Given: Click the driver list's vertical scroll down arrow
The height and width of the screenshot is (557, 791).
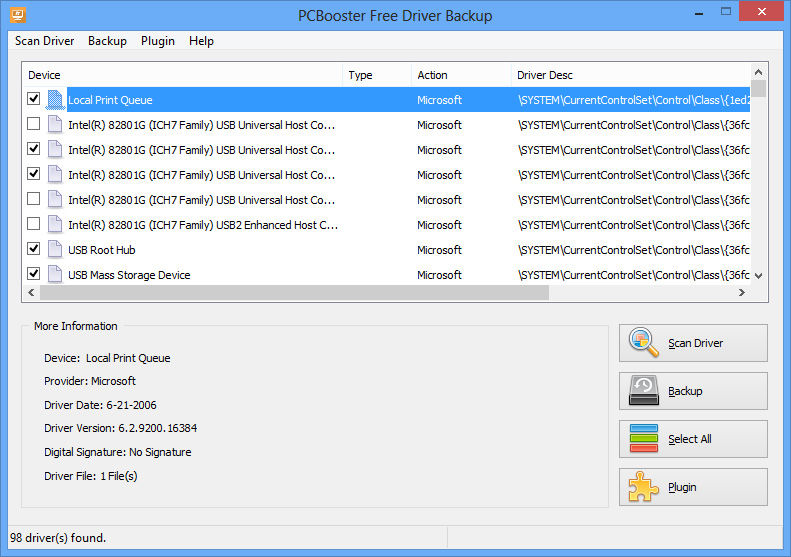Looking at the screenshot, I should (758, 276).
